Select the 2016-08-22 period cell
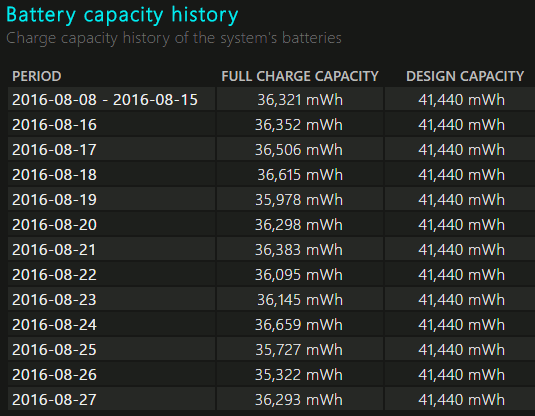535x416 pixels. (x=112, y=274)
